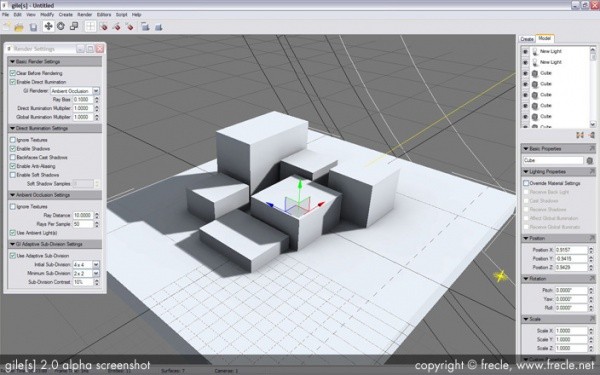Image resolution: width=600 pixels, height=375 pixels.
Task: Open the Render menu
Action: [x=85, y=15]
